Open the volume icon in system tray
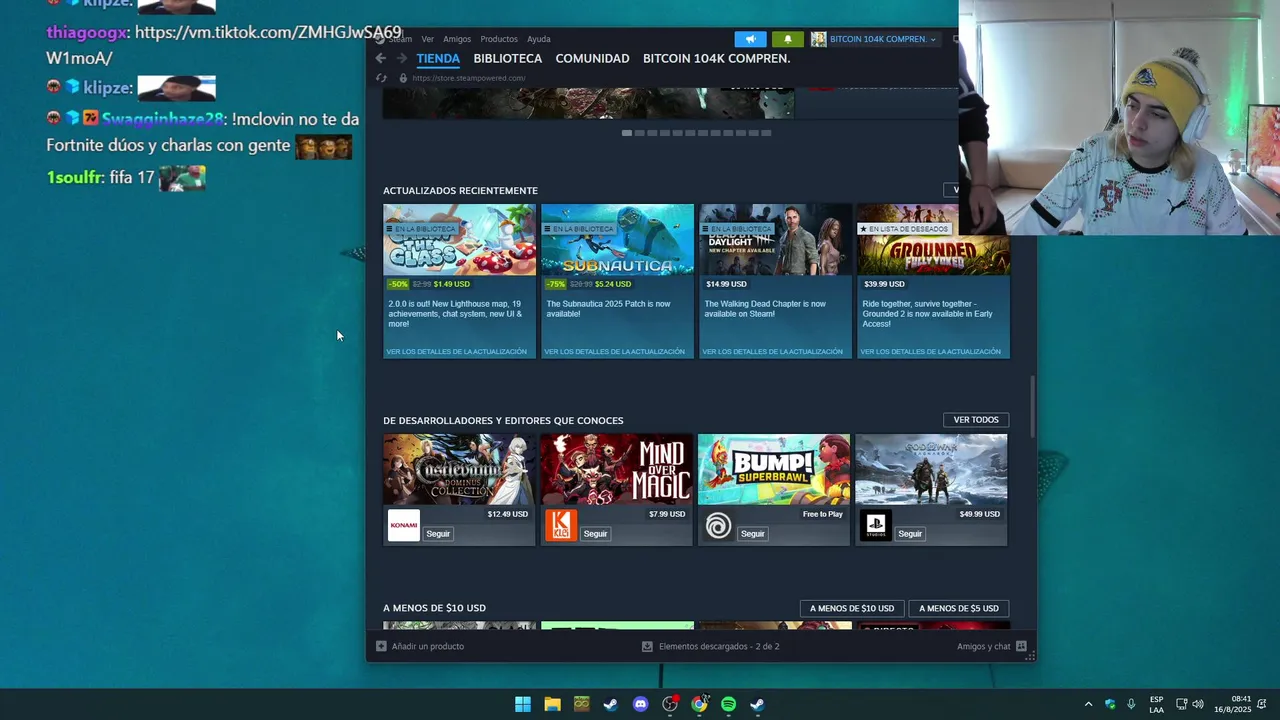The width and height of the screenshot is (1280, 720). tap(1198, 704)
